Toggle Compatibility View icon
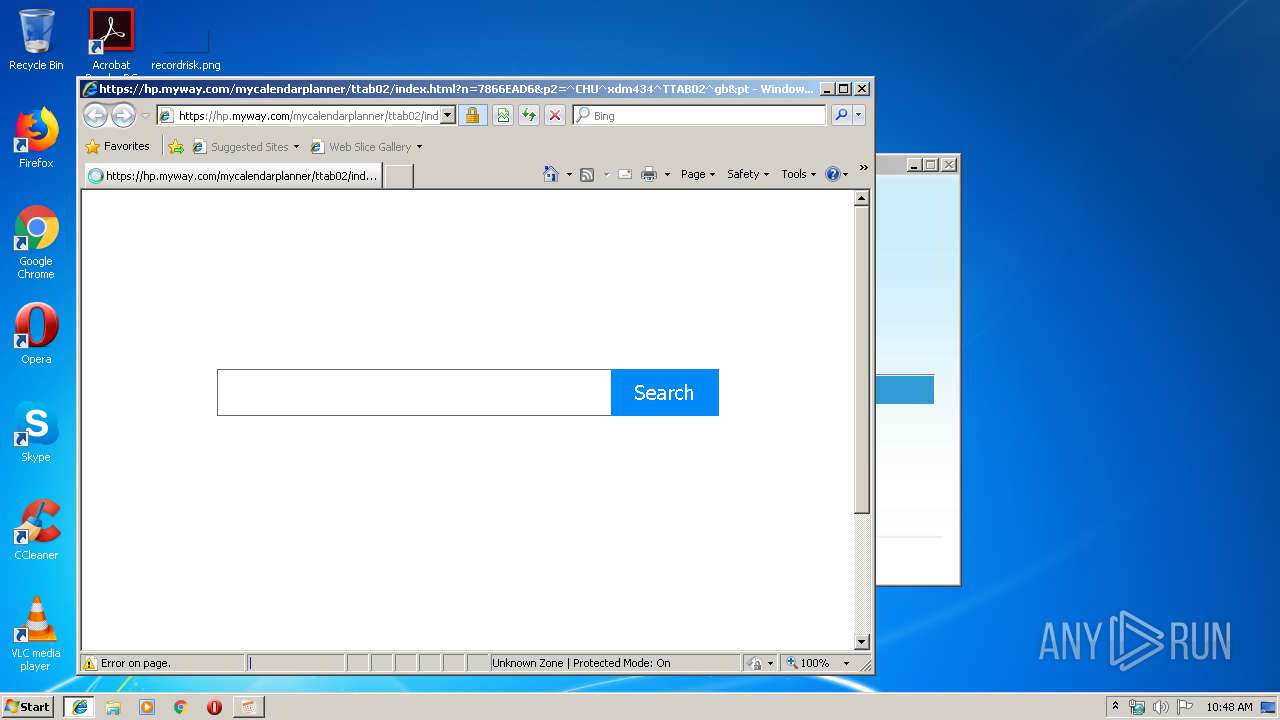The width and height of the screenshot is (1280, 720). click(x=503, y=115)
